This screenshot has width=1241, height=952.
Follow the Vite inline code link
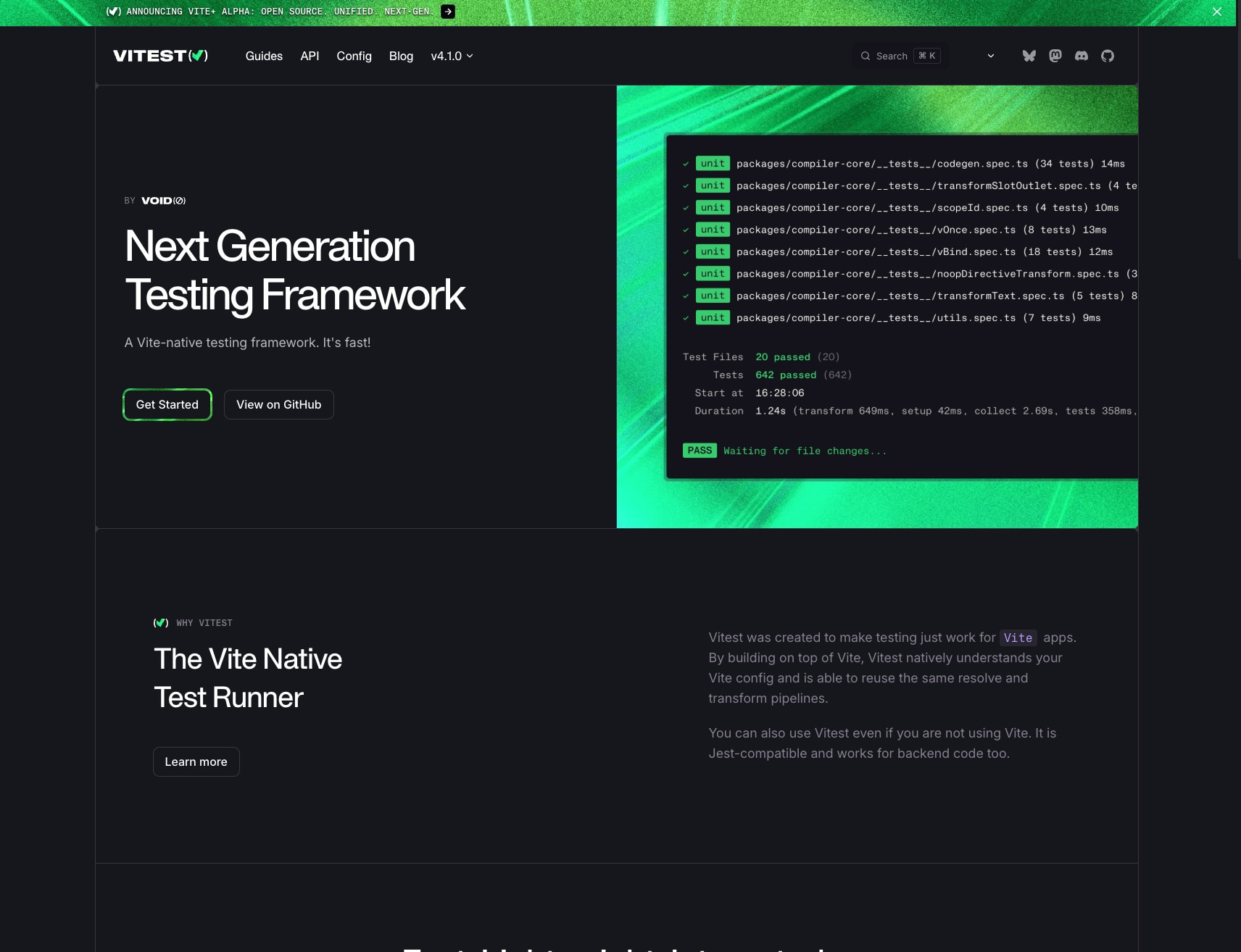click(x=1018, y=638)
